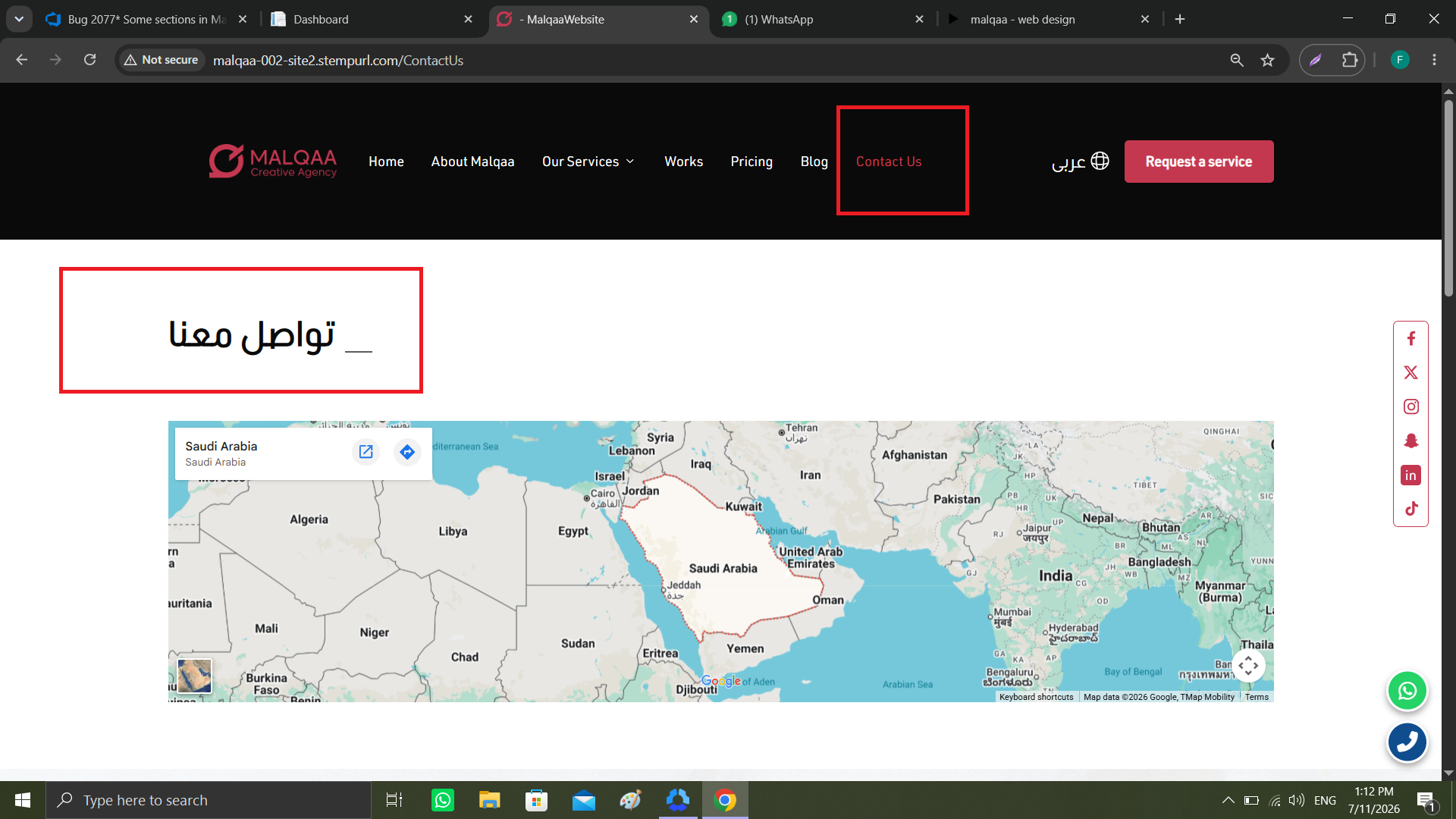
Task: Open the Pricing menu item
Action: (x=752, y=162)
